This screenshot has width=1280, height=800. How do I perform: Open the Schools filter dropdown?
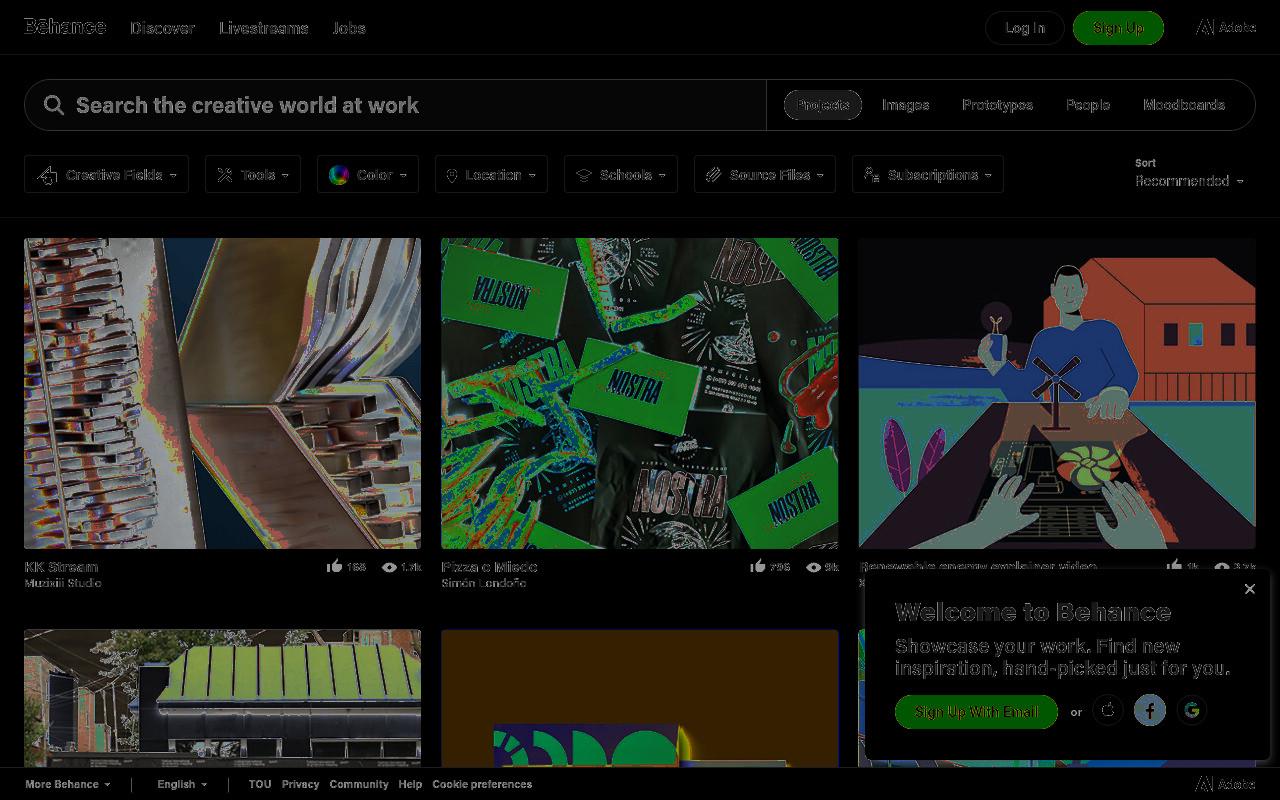[621, 175]
